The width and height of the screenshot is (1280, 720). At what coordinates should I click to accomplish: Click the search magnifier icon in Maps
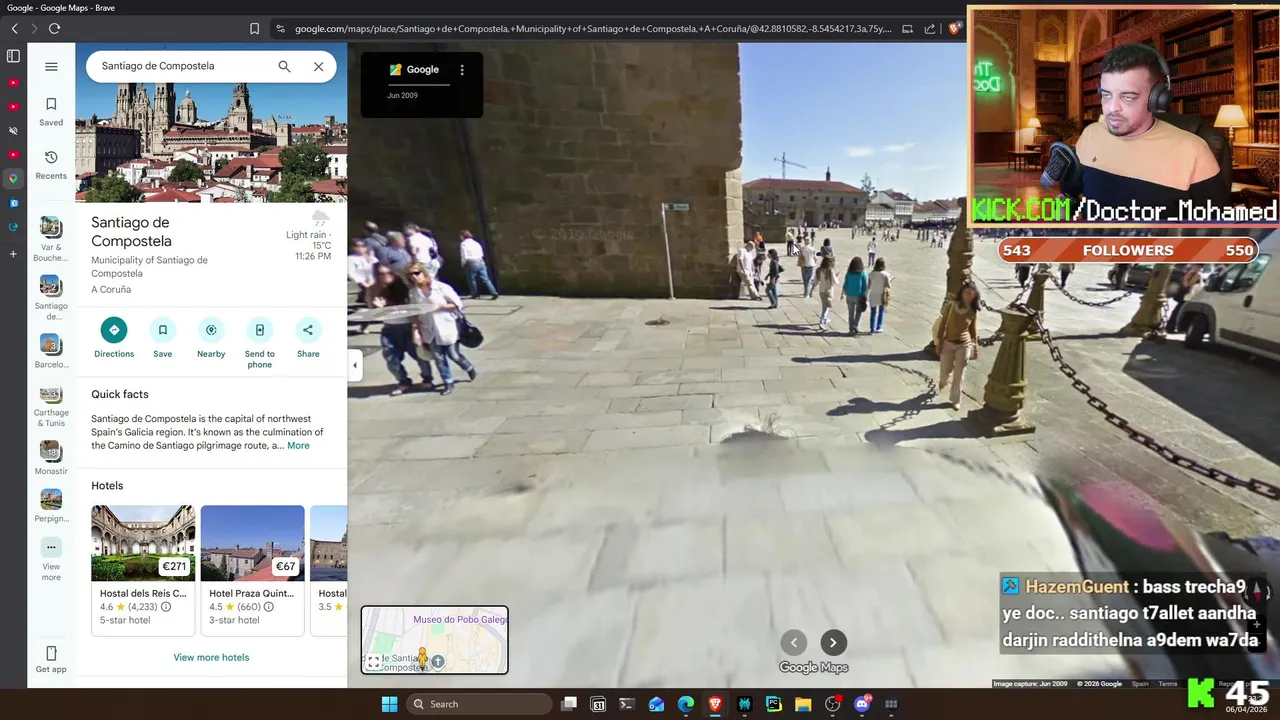pyautogui.click(x=284, y=66)
